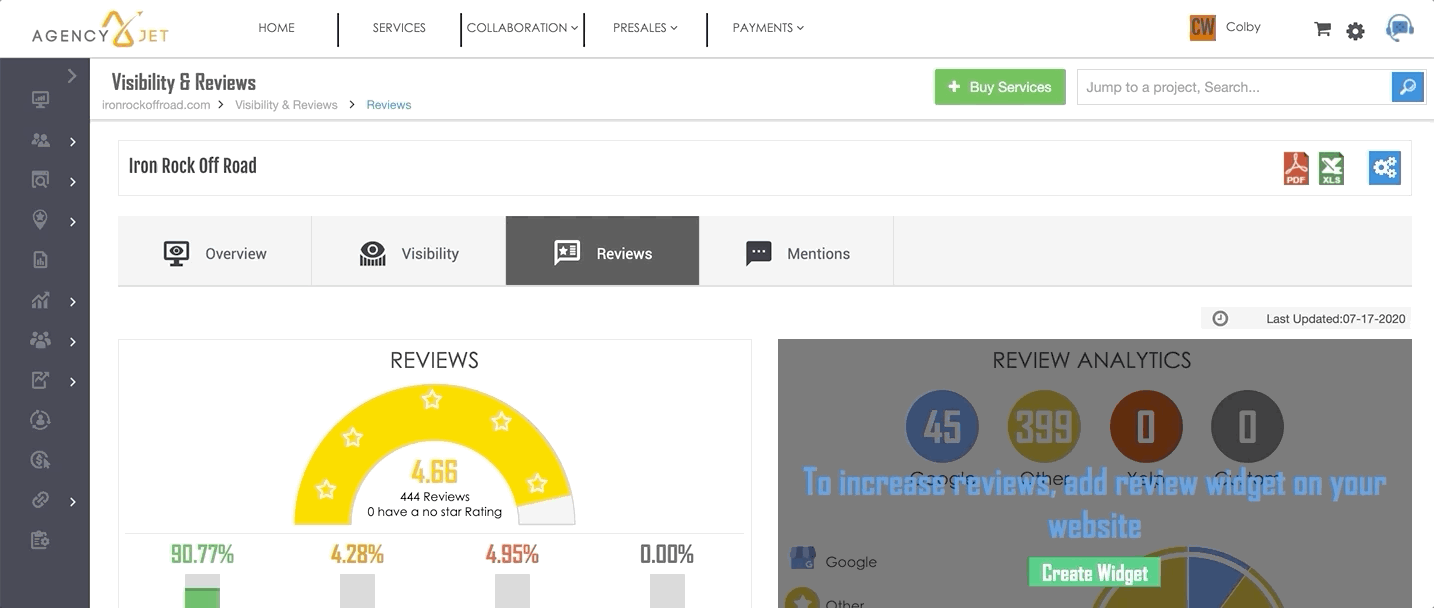This screenshot has width=1434, height=608.
Task: Open the clipboard settings icon in sidebar
Action: [40, 540]
